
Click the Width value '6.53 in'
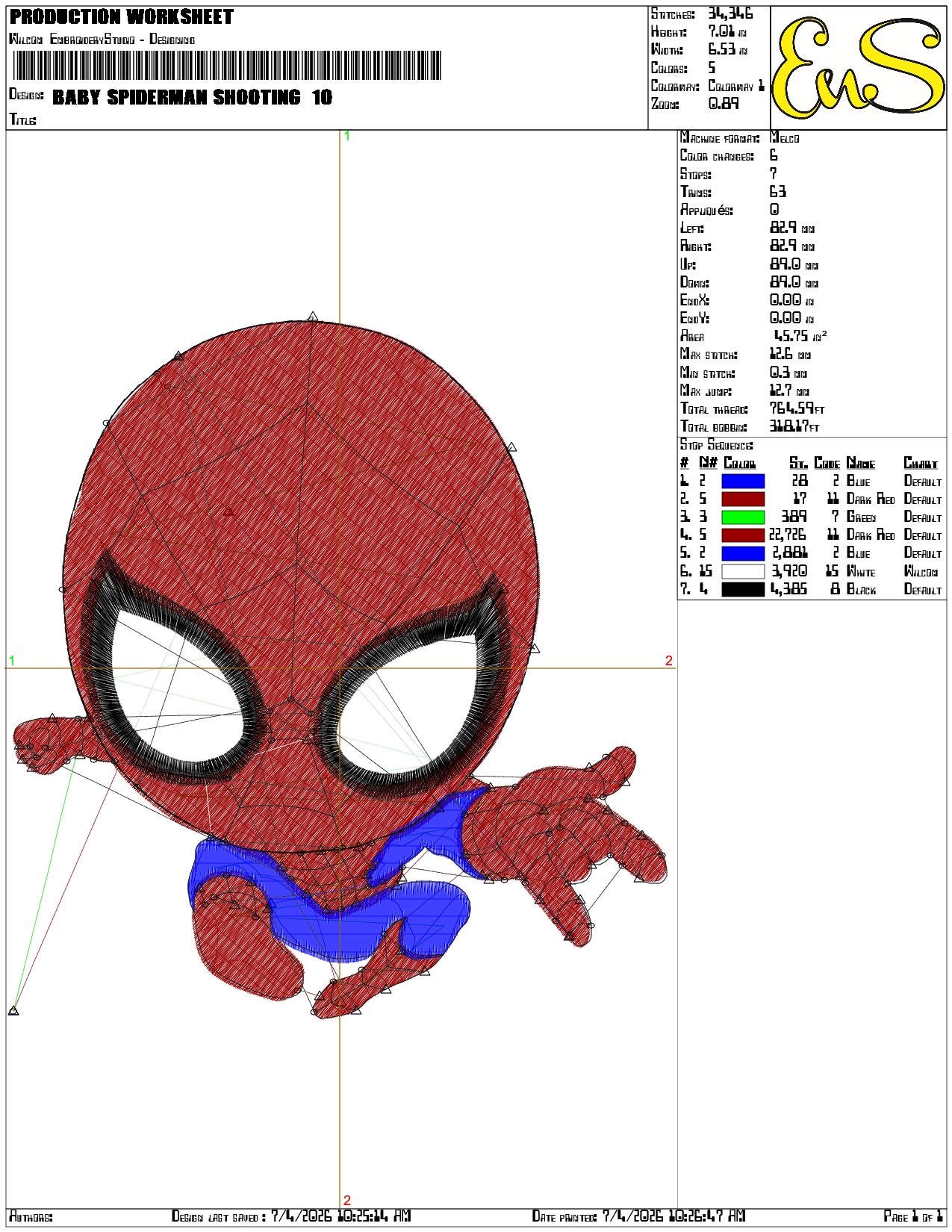[727, 49]
